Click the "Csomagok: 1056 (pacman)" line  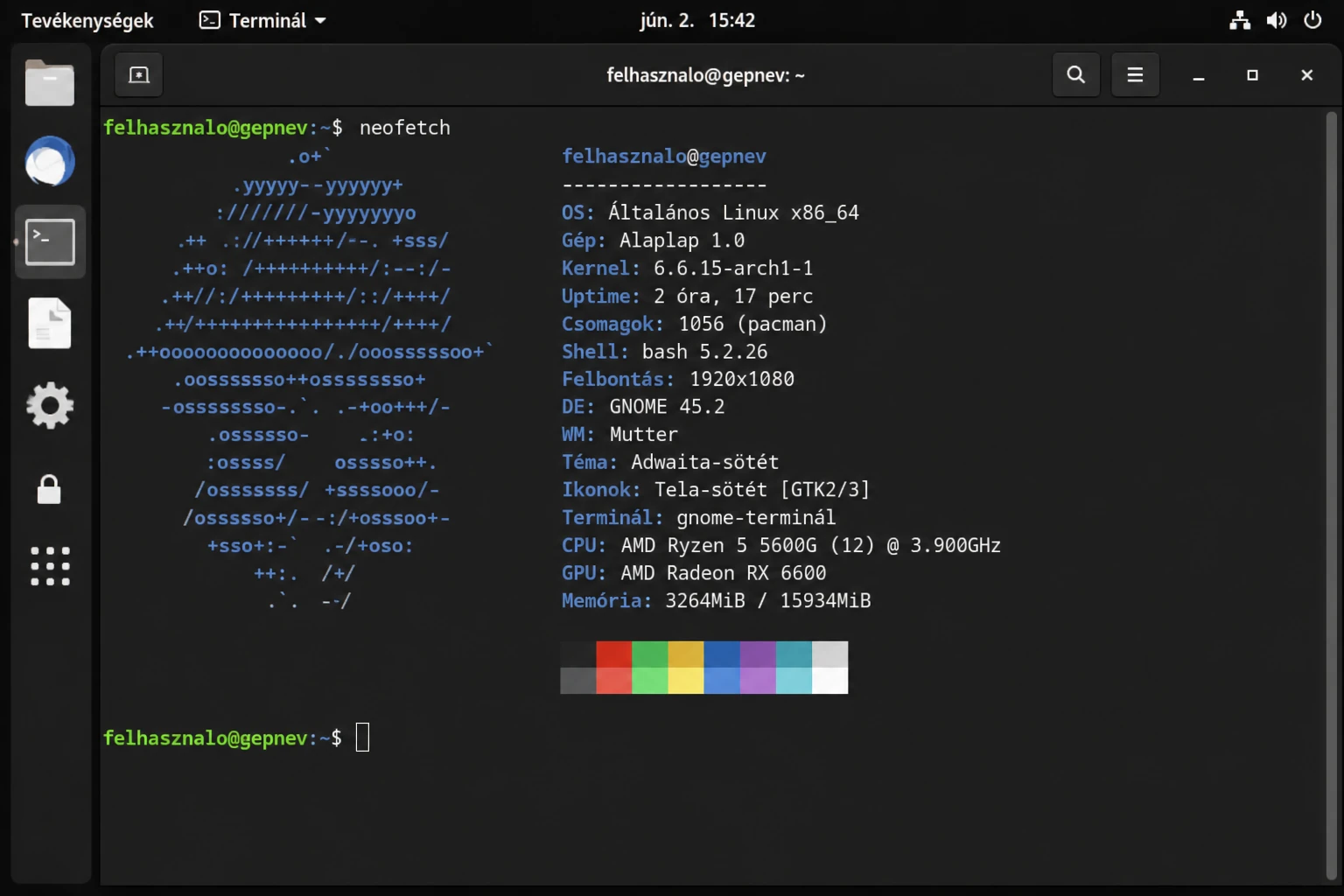point(695,324)
